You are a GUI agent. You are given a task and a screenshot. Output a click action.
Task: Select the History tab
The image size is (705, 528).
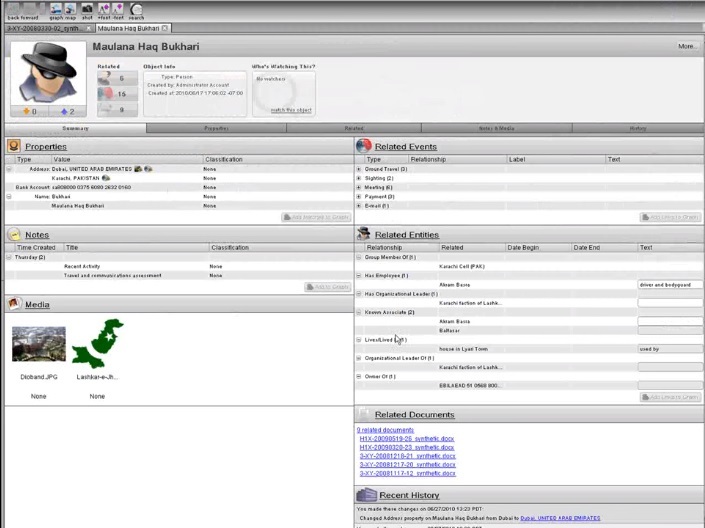pos(638,128)
